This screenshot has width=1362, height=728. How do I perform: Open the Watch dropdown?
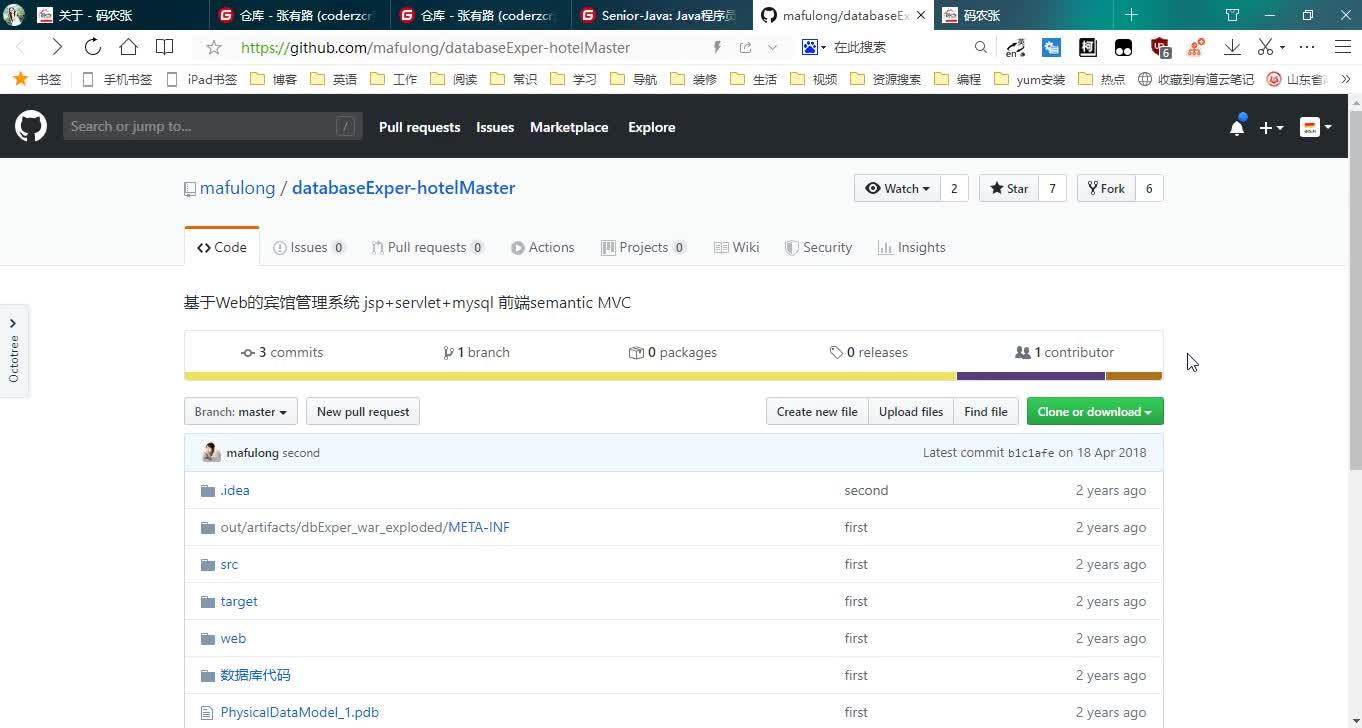pos(897,188)
